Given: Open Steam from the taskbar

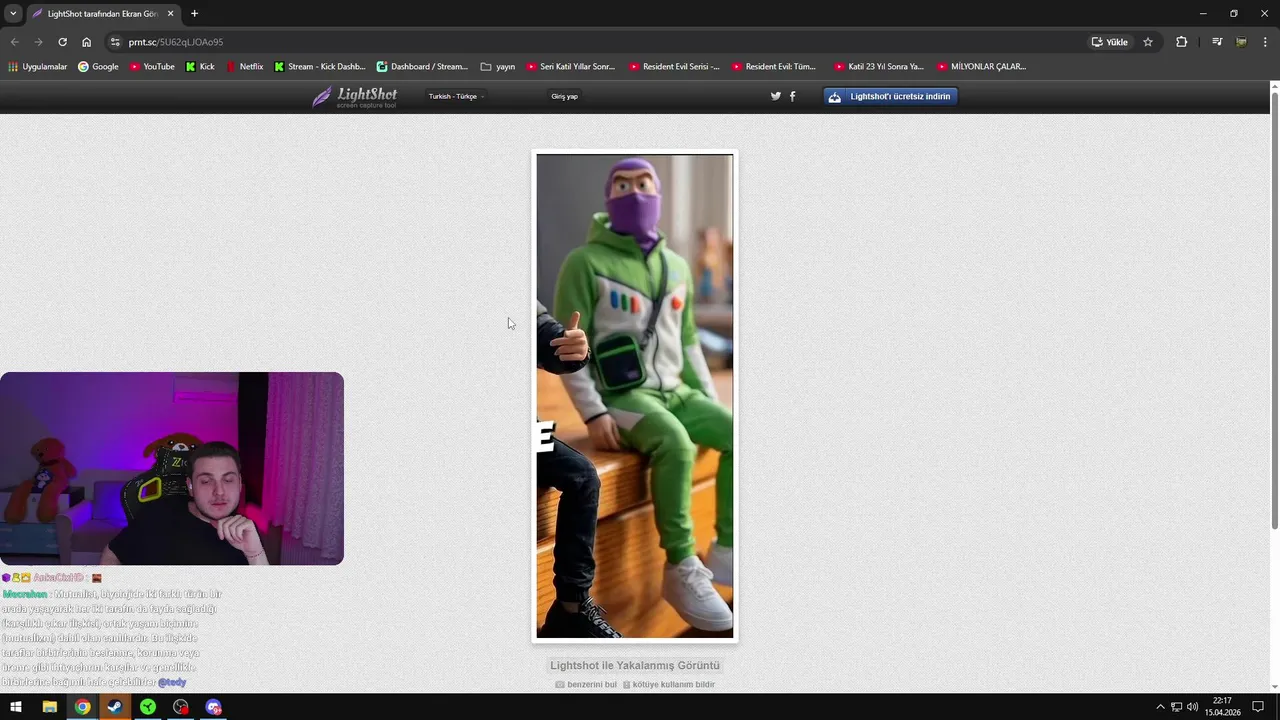Looking at the screenshot, I should (x=115, y=707).
